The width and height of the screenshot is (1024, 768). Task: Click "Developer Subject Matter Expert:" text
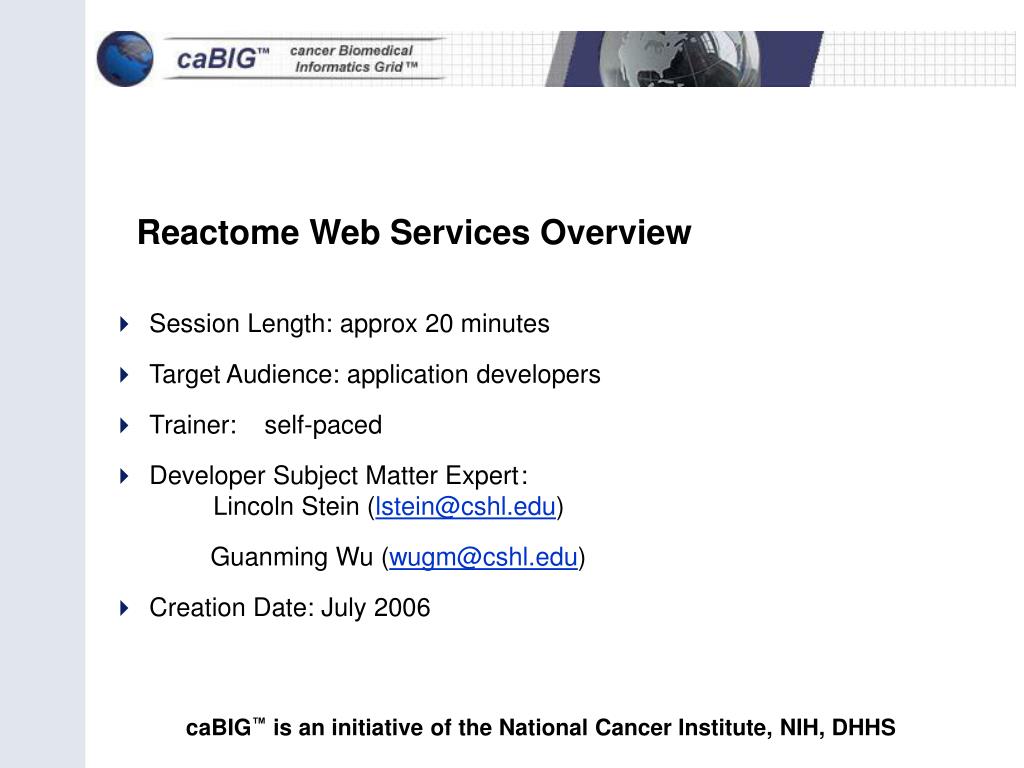(338, 475)
